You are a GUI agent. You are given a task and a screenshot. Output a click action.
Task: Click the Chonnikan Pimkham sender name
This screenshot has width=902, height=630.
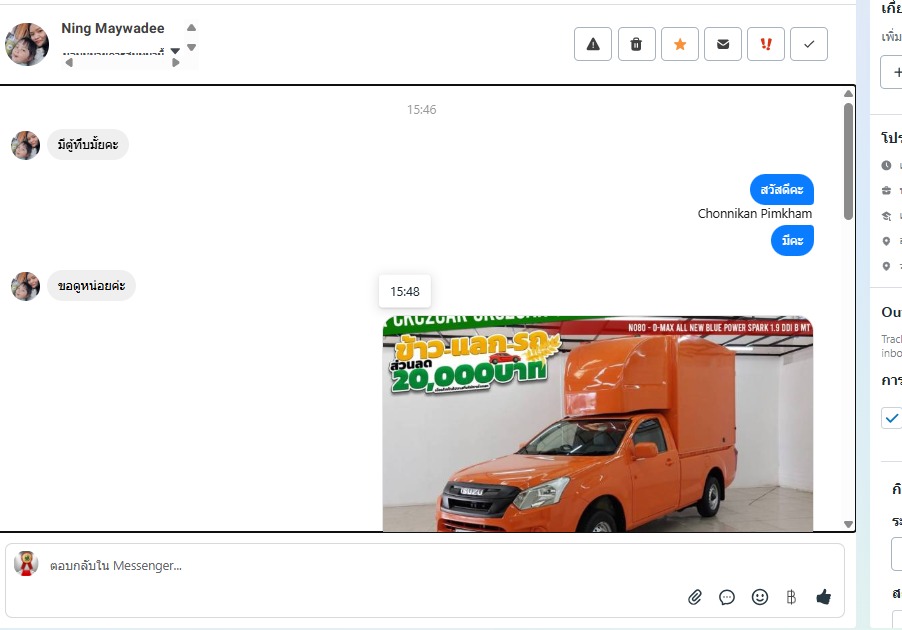[755, 213]
